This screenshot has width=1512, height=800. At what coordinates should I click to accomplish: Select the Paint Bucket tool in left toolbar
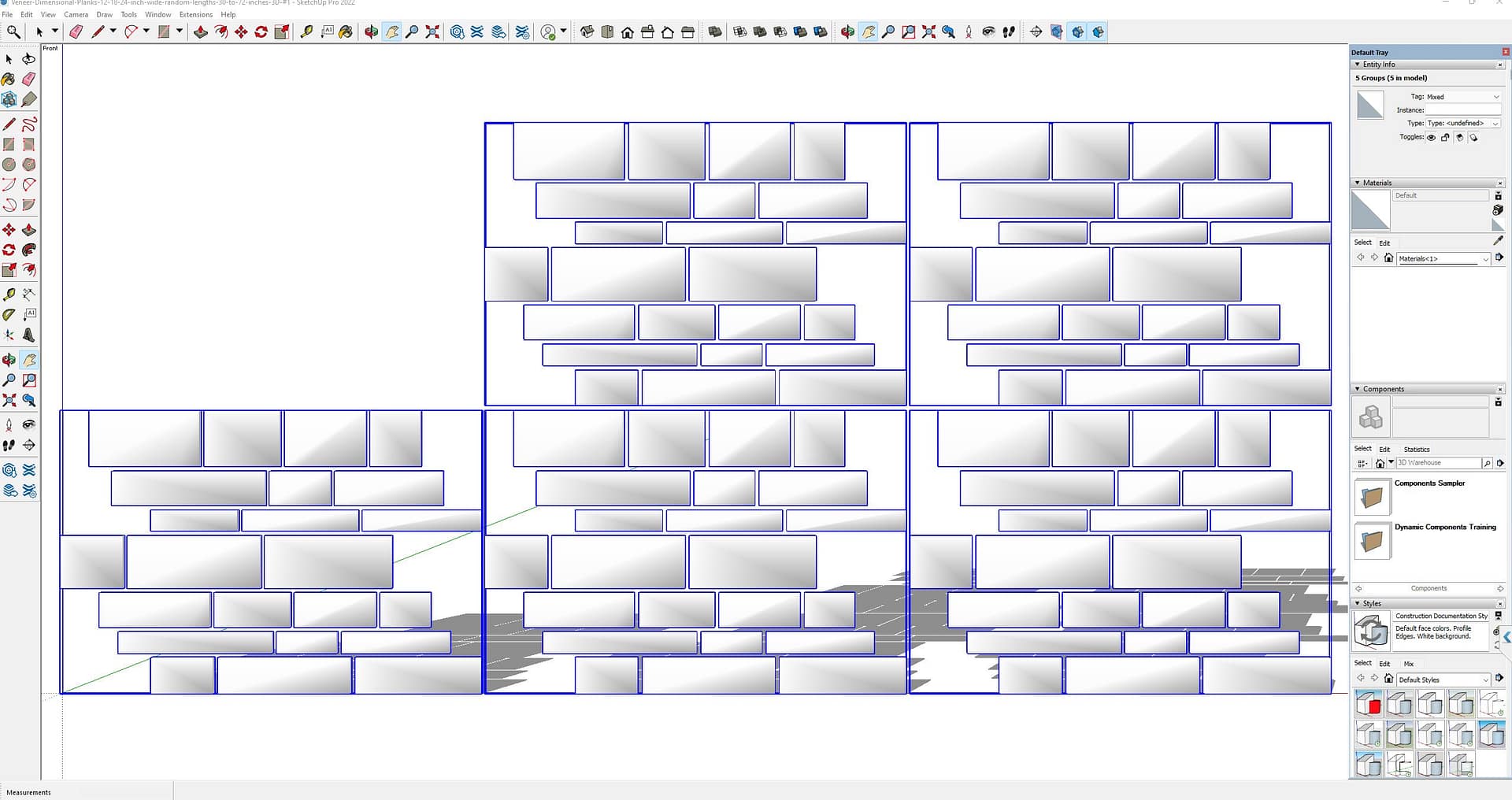(x=9, y=80)
